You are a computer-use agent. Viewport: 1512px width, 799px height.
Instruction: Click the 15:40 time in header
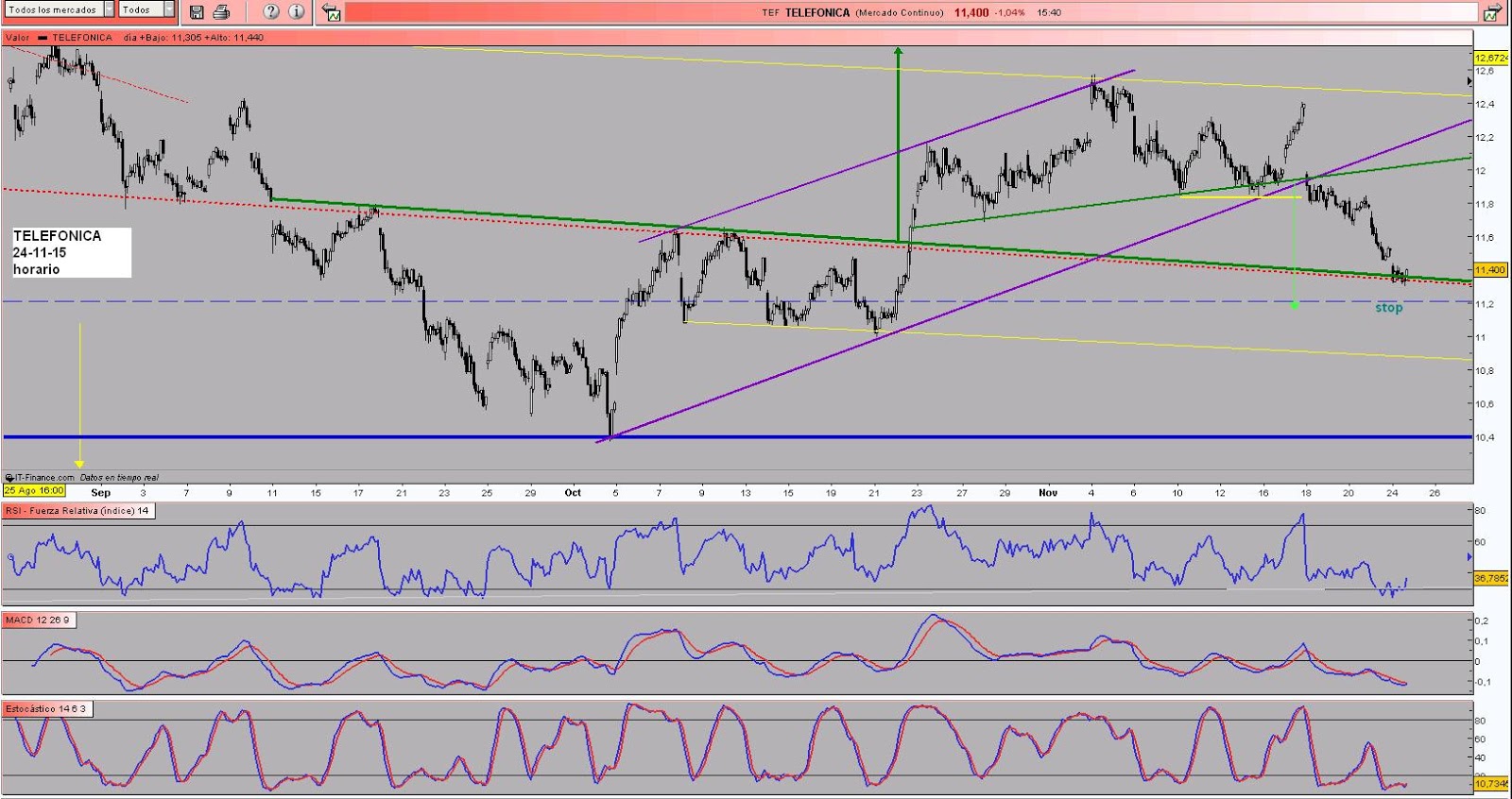[x=1049, y=13]
